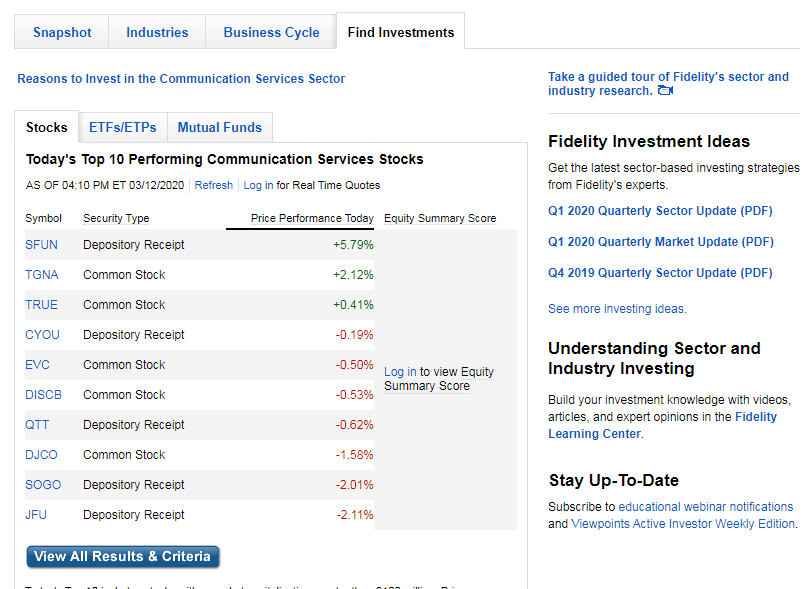Click the -0.62% value in QTT row
Screen dimensions: 807x589
tap(355, 425)
